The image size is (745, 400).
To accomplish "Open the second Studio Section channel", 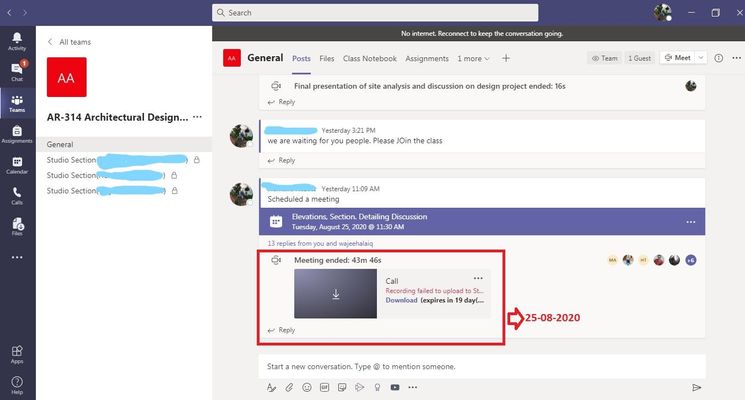I will click(124, 175).
